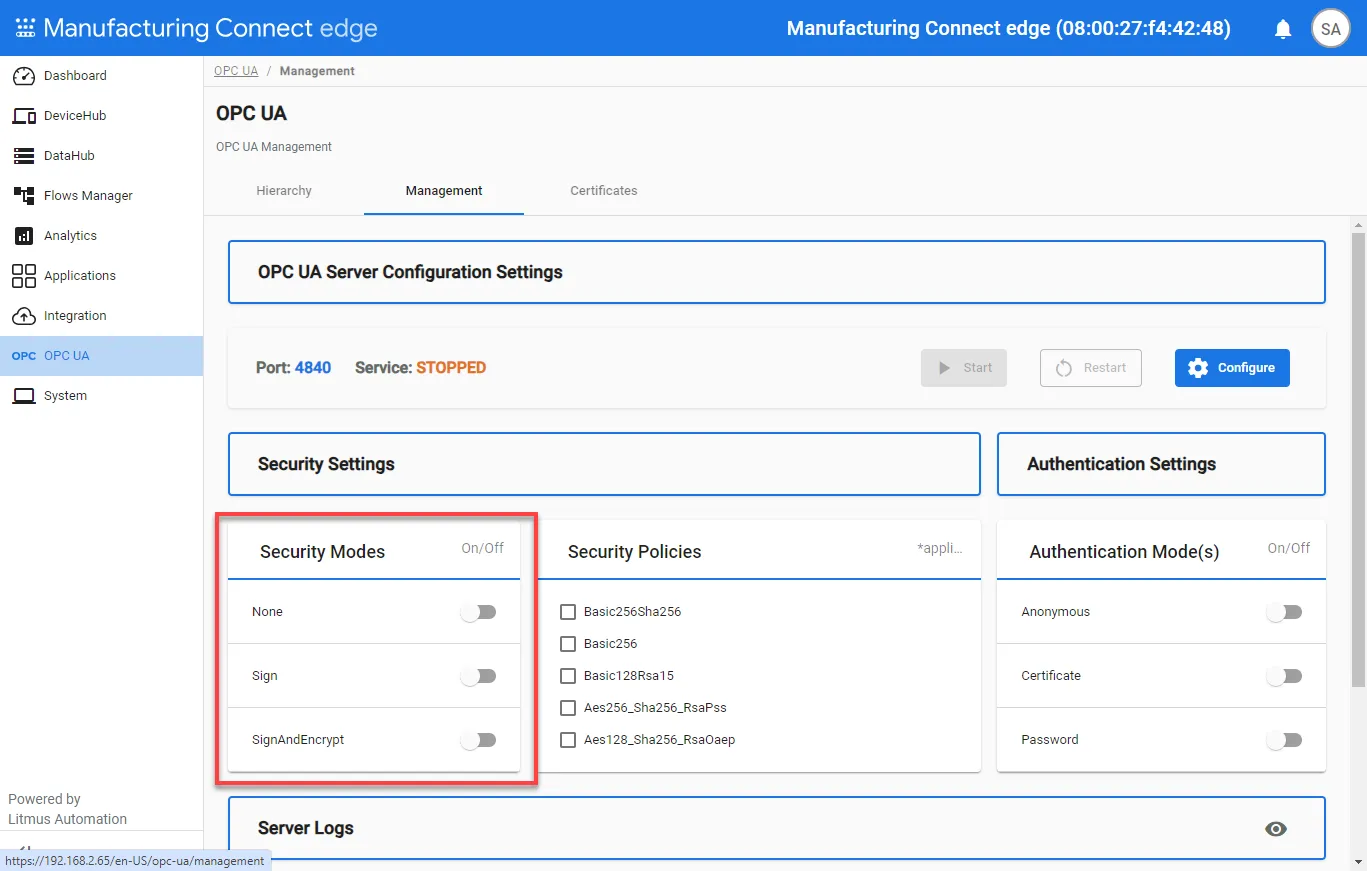Enable the Sign security mode switch
This screenshot has height=871, width=1367.
click(479, 676)
